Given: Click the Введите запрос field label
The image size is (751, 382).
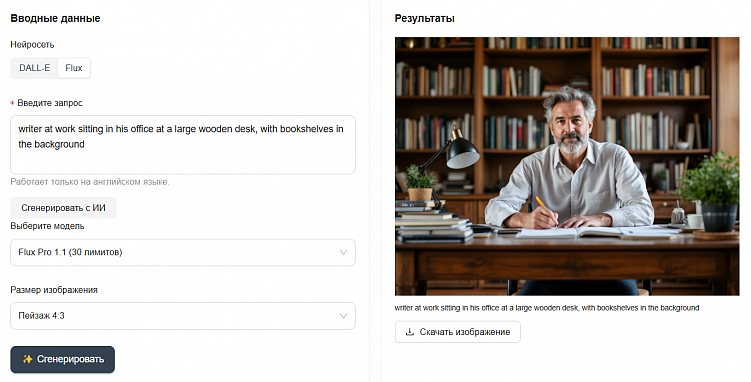Looking at the screenshot, I should [50, 103].
